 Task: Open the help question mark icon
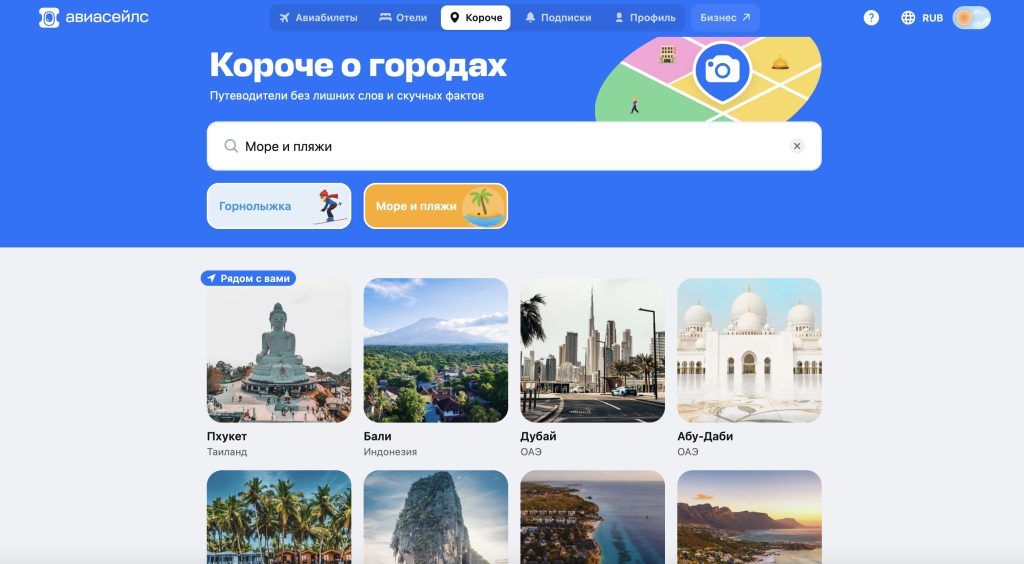coord(871,18)
